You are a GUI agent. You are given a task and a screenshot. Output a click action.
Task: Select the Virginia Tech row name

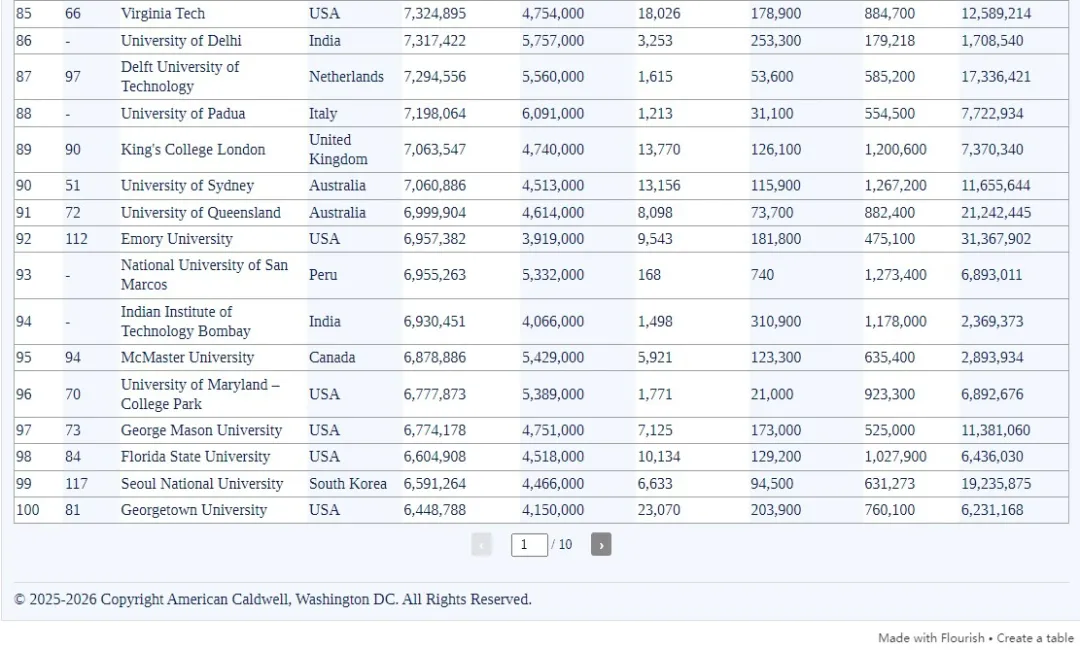tap(162, 14)
